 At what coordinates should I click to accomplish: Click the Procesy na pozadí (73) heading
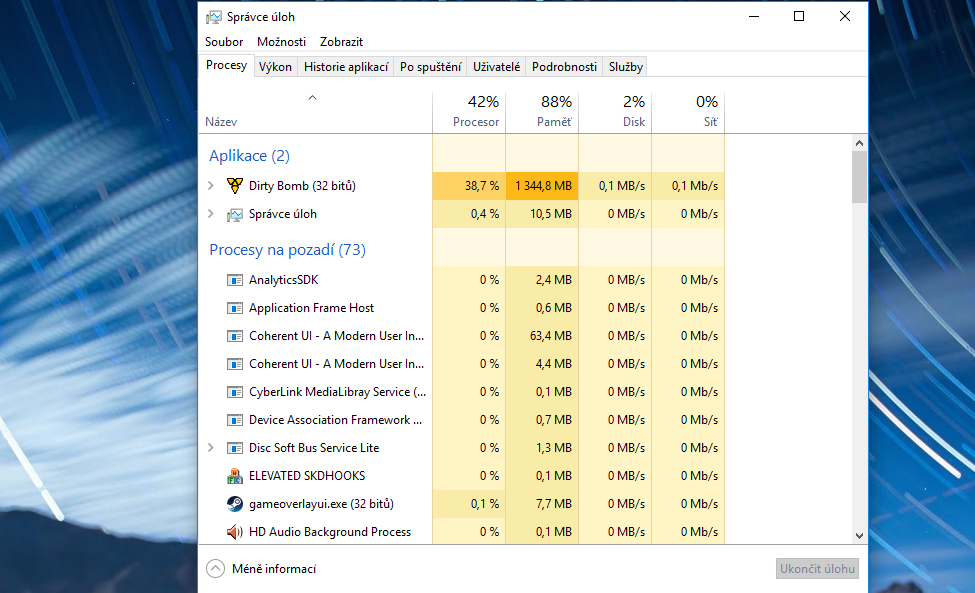click(287, 250)
